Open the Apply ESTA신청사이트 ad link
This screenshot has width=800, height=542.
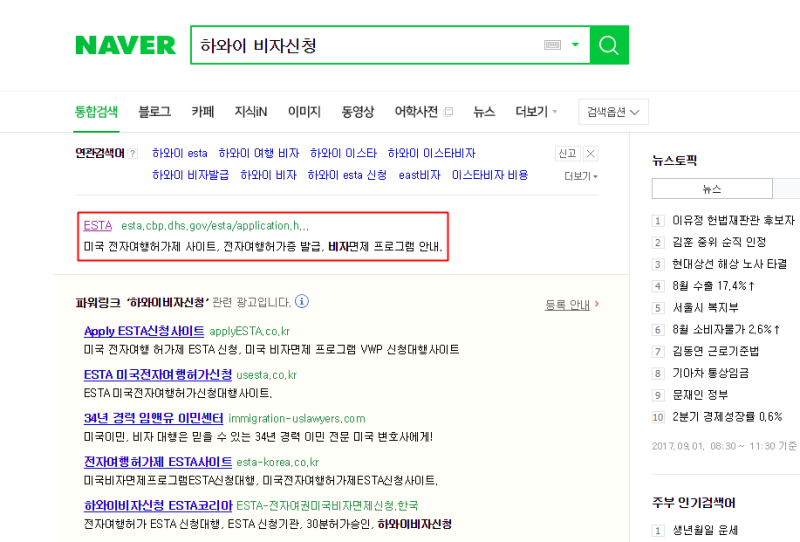[144, 331]
